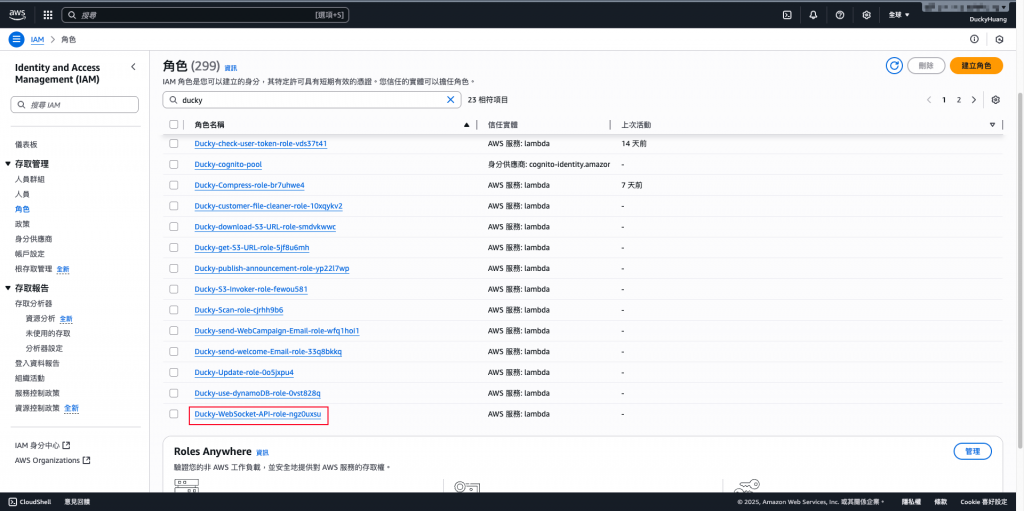The image size is (1024, 511).
Task: Open 身分供應商 in the sidebar
Action: tap(33, 239)
